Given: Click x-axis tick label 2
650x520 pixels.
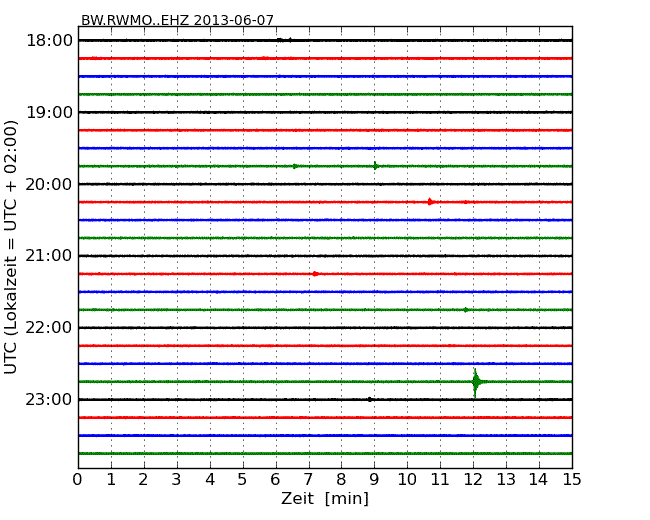Looking at the screenshot, I should tap(143, 480).
